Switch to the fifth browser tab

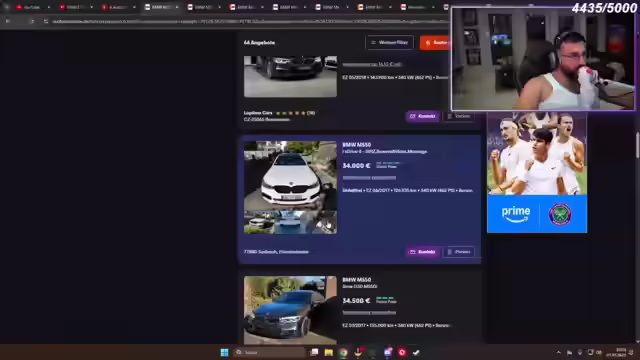coord(203,7)
